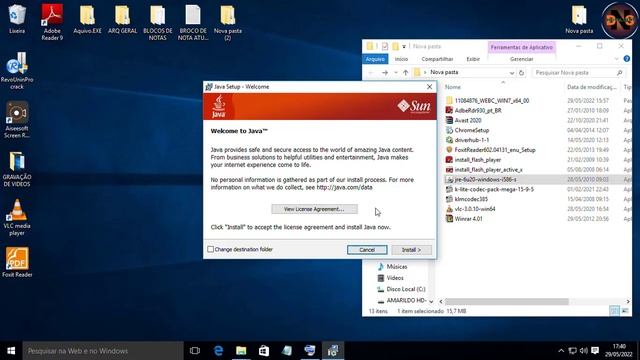The image size is (640, 360).
Task: Click View License Agreement button
Action: (x=314, y=209)
